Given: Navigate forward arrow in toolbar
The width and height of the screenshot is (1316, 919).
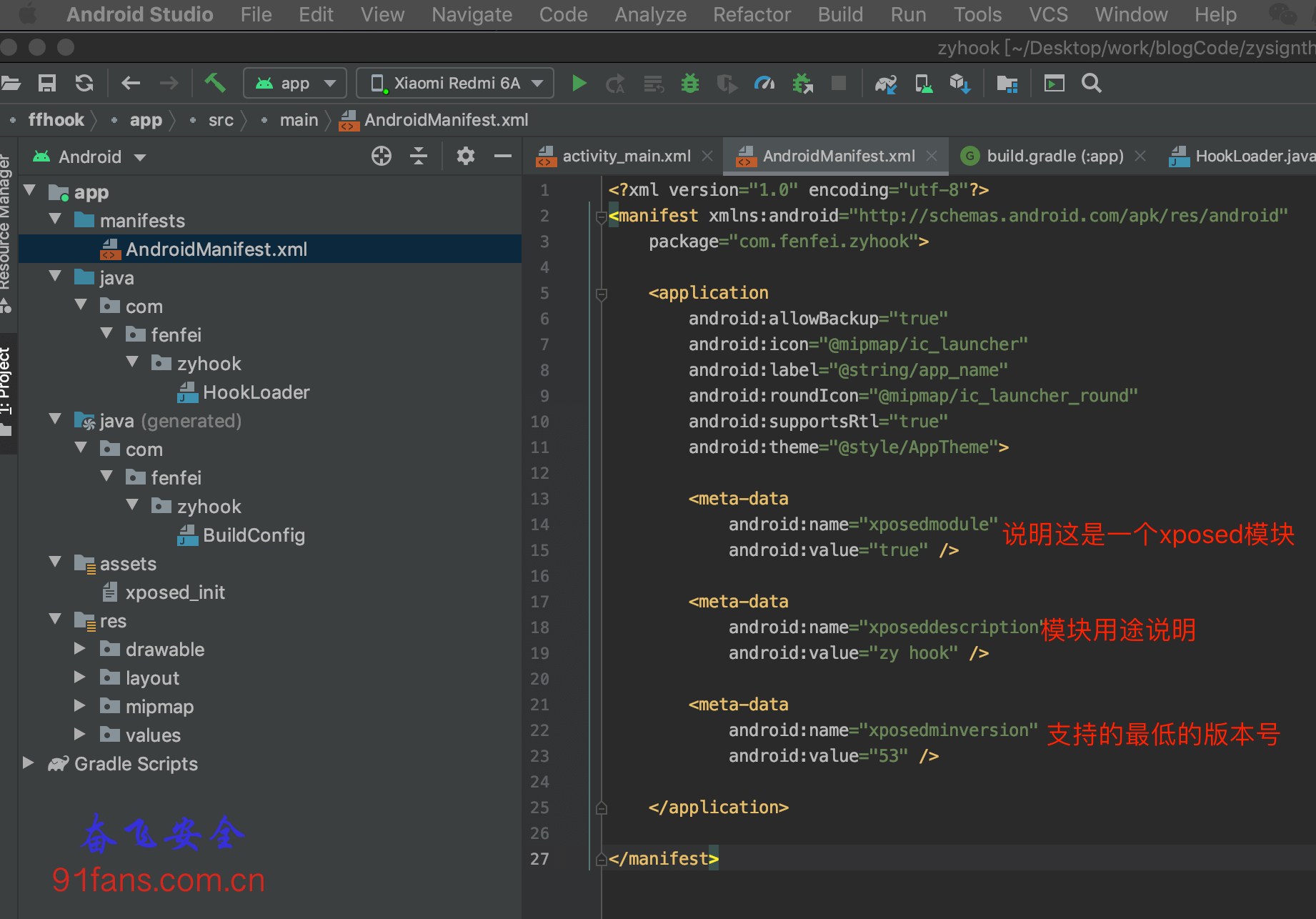Looking at the screenshot, I should pos(169,84).
